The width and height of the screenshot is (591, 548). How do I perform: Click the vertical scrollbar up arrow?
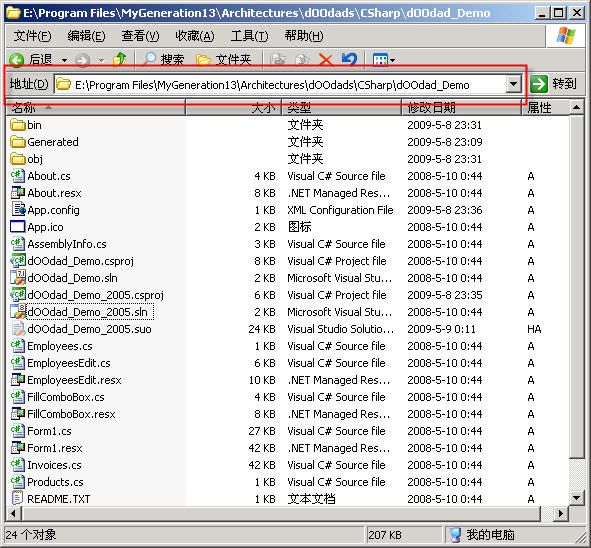pyautogui.click(x=576, y=108)
